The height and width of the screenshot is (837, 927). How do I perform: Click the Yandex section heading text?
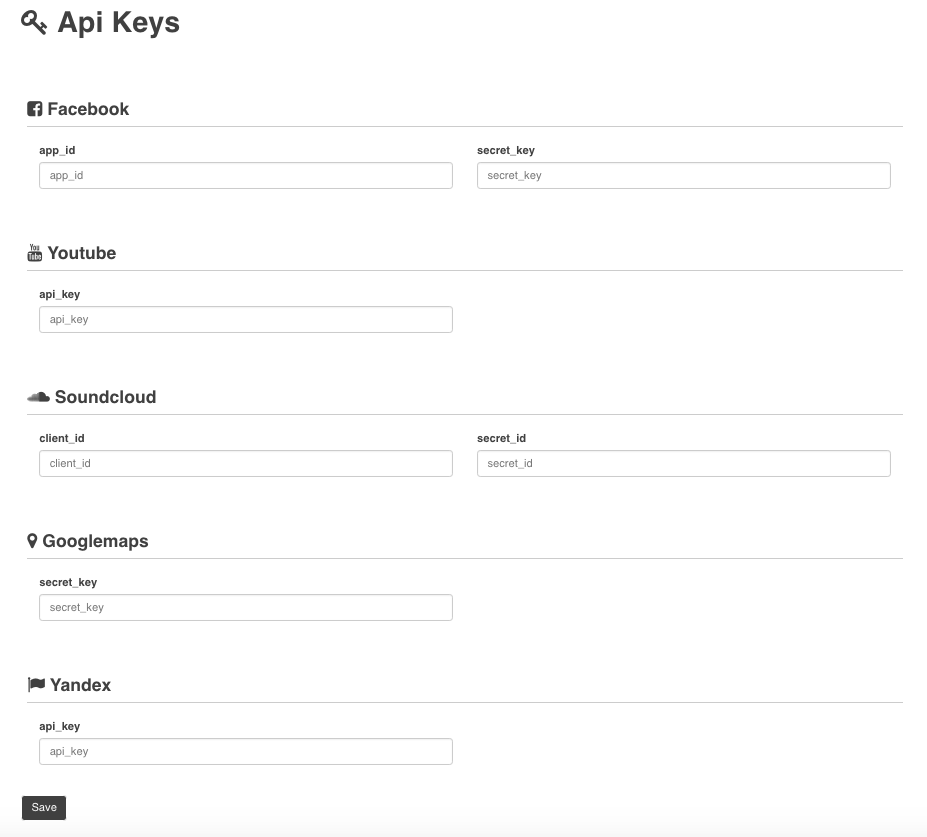(x=80, y=685)
